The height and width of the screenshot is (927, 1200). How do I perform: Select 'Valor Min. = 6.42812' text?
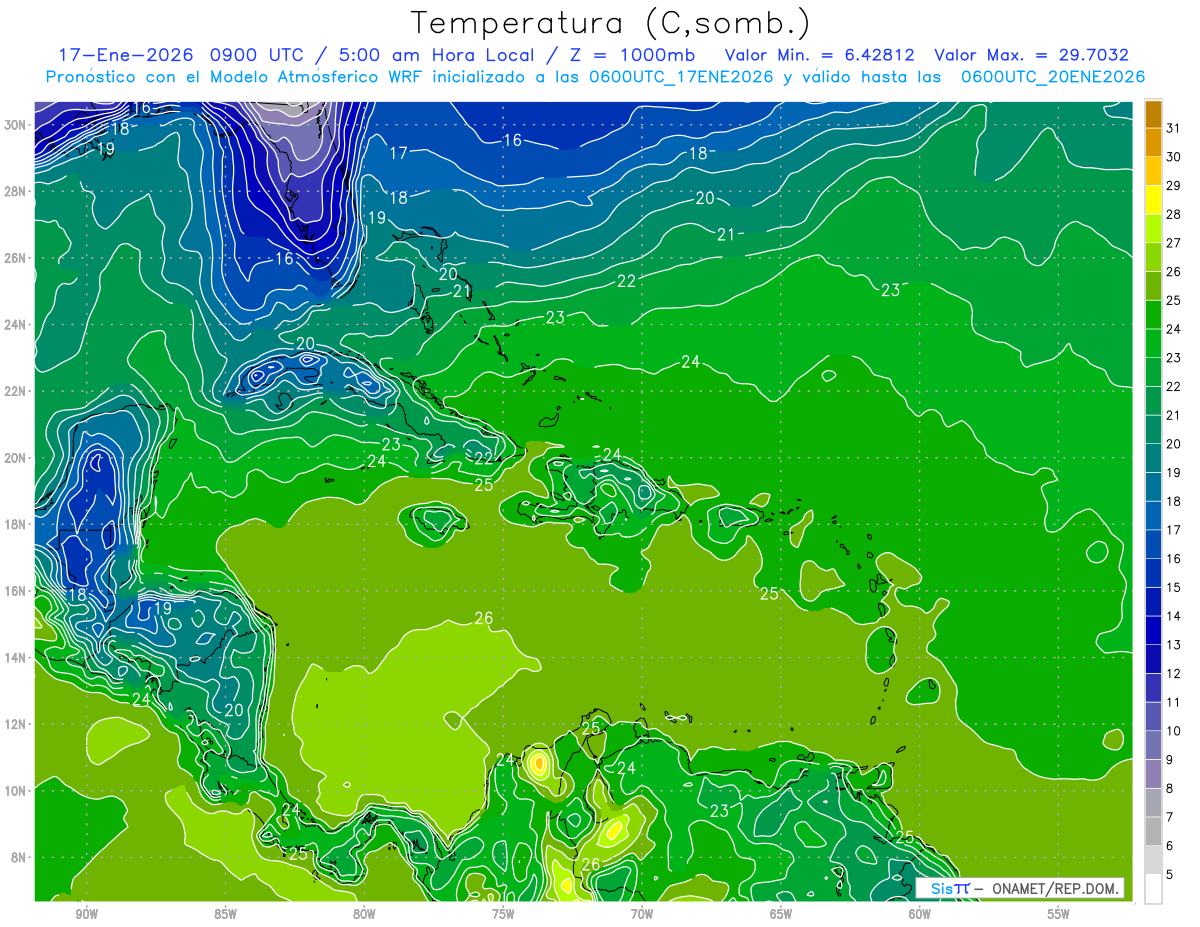820,55
